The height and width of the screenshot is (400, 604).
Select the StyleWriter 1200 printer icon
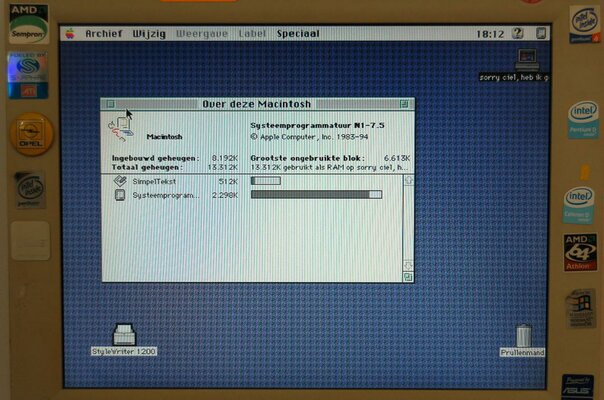[124, 333]
